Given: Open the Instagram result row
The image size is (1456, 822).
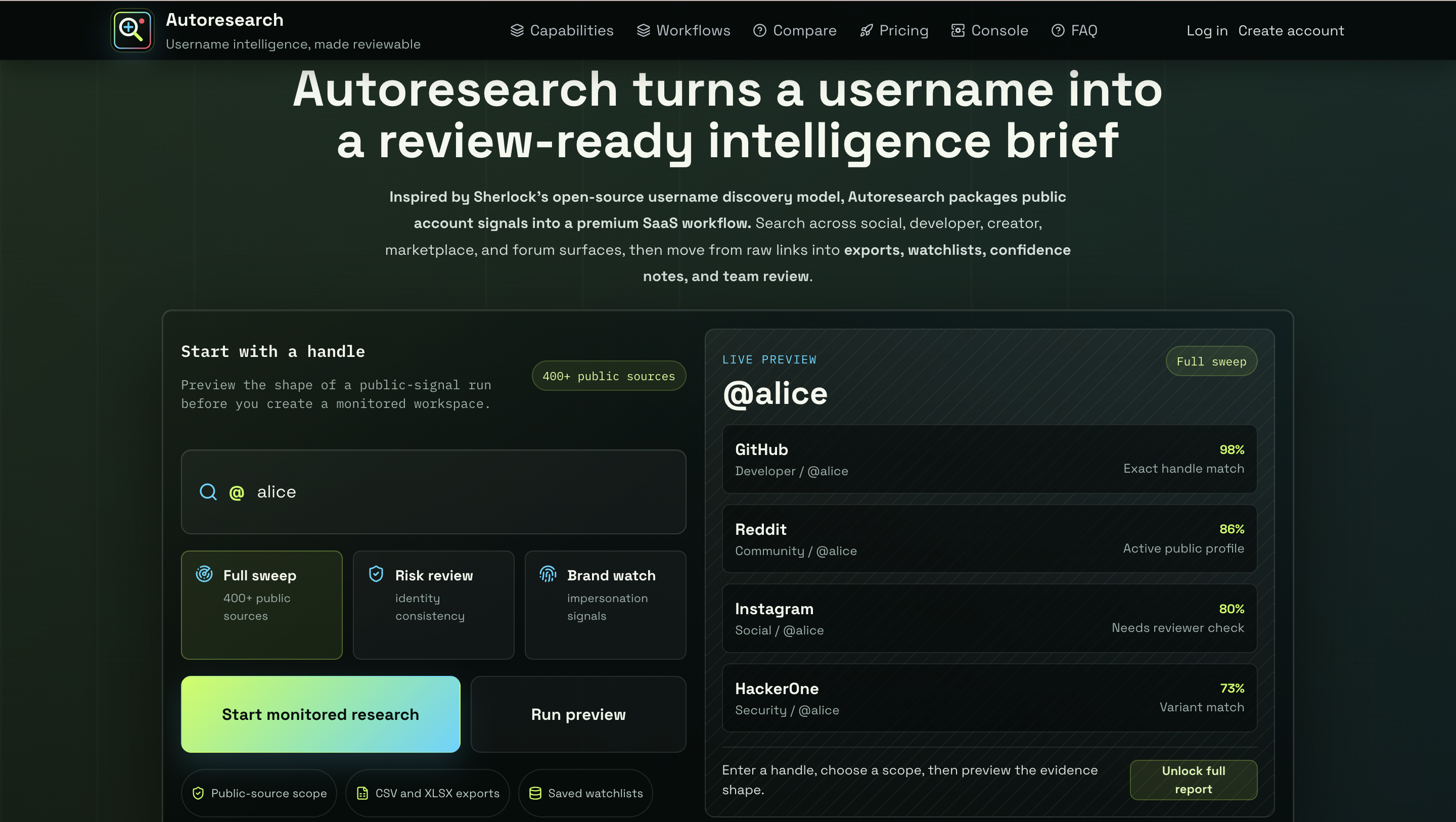Looking at the screenshot, I should coord(989,618).
